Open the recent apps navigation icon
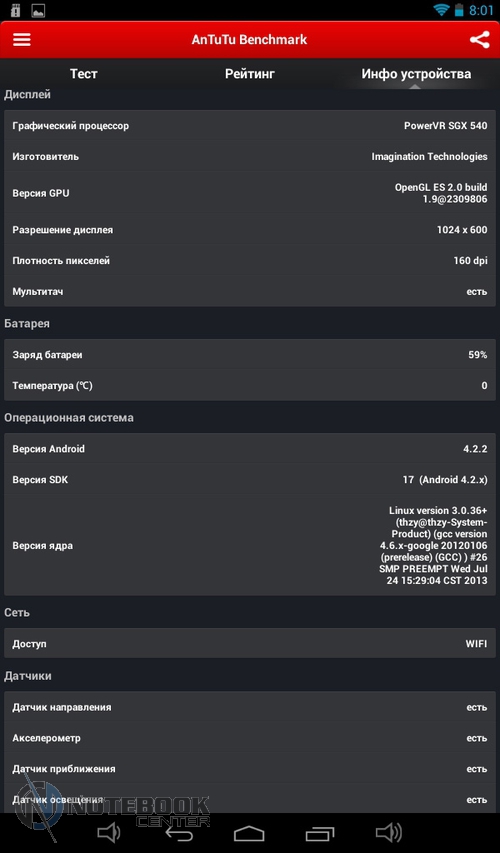Image resolution: width=500 pixels, height=853 pixels. point(320,833)
